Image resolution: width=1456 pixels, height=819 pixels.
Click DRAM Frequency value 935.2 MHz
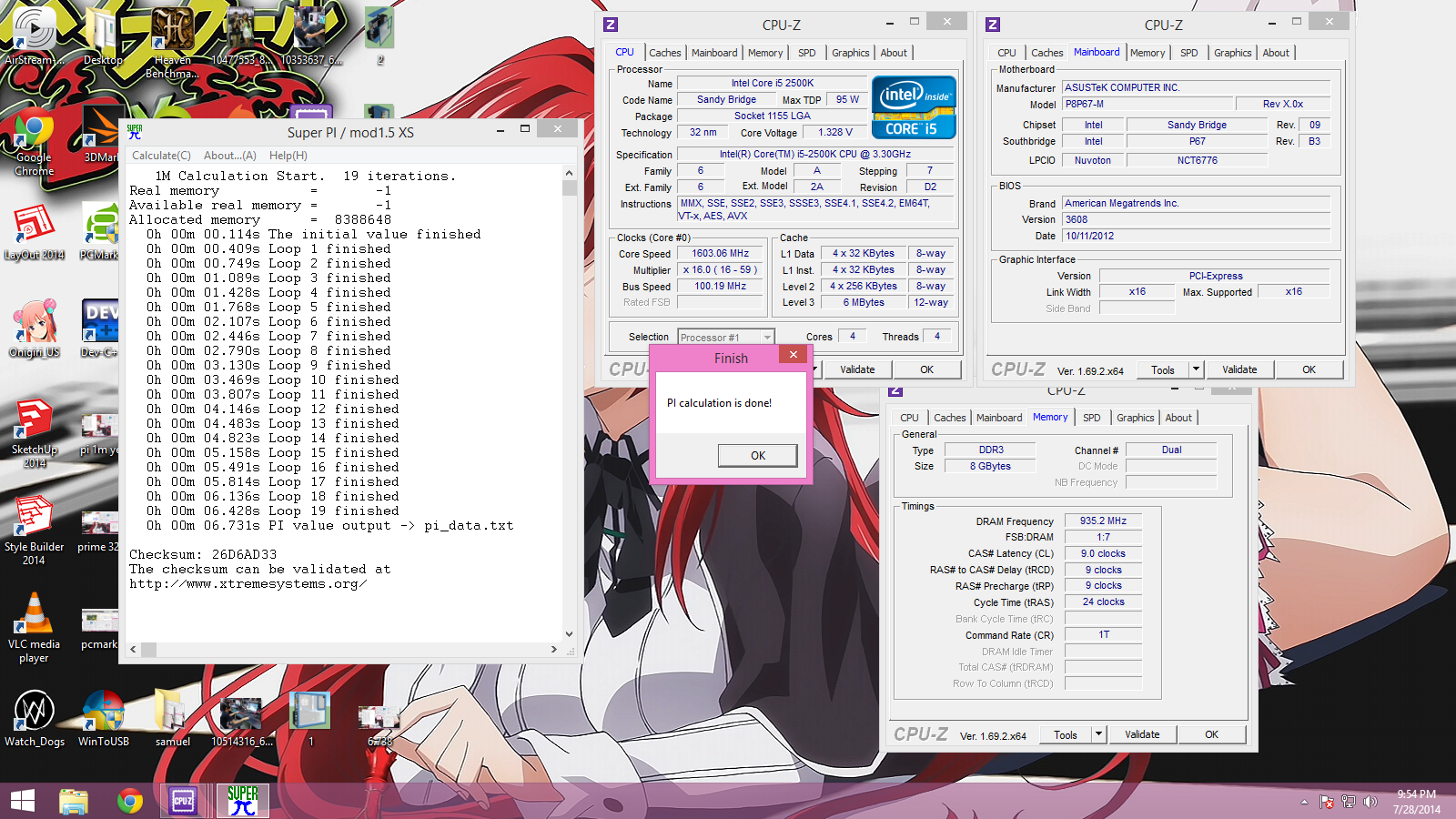click(1103, 521)
